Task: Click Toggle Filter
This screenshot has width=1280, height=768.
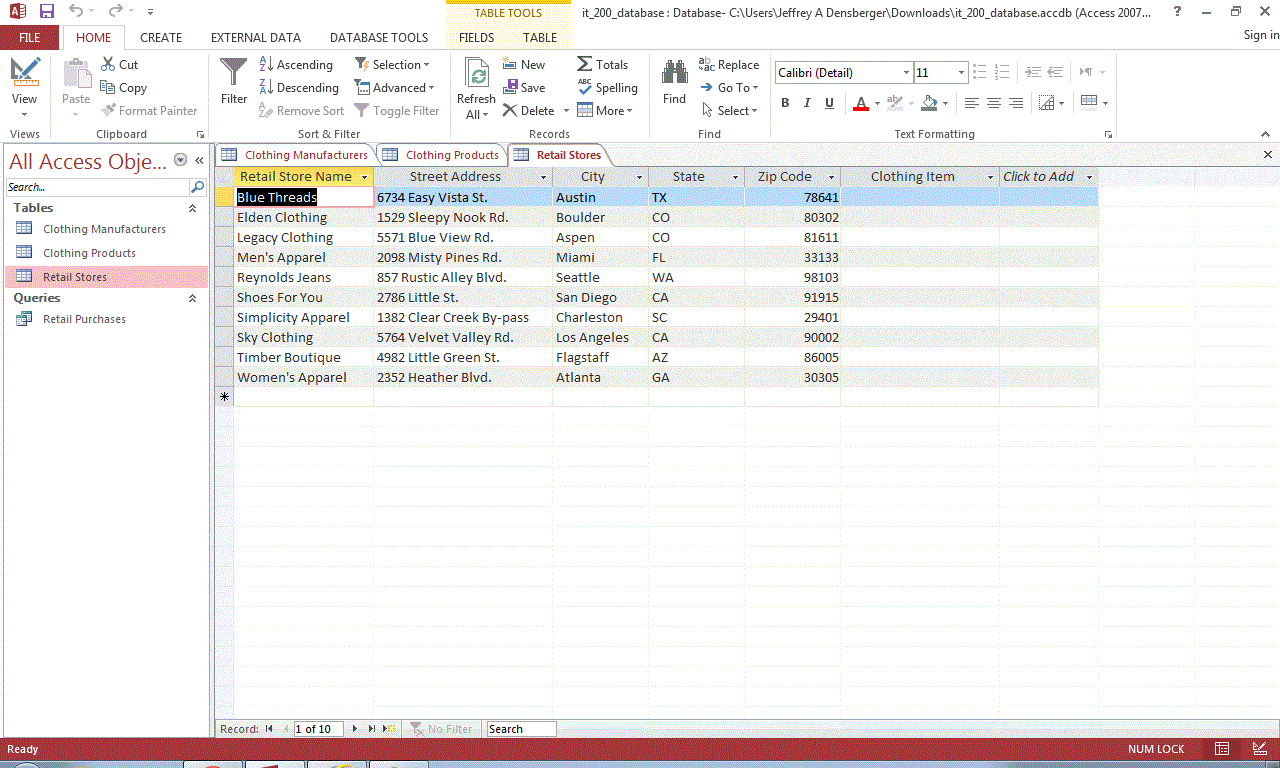Action: pos(397,110)
